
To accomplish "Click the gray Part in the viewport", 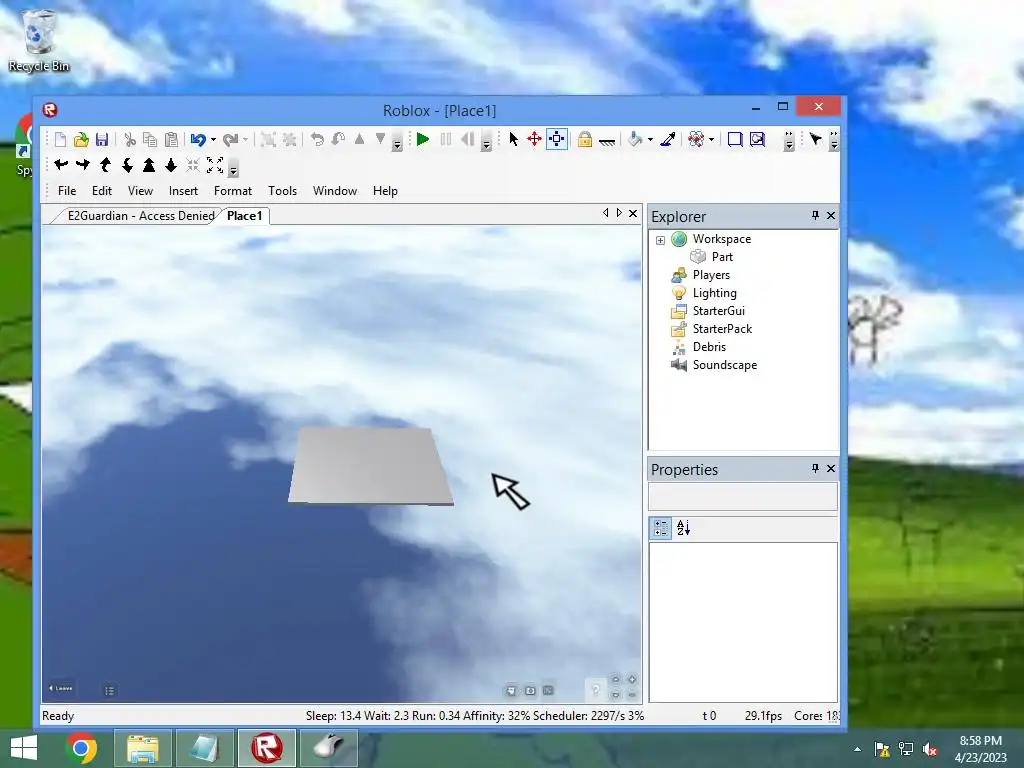I will point(370,466).
